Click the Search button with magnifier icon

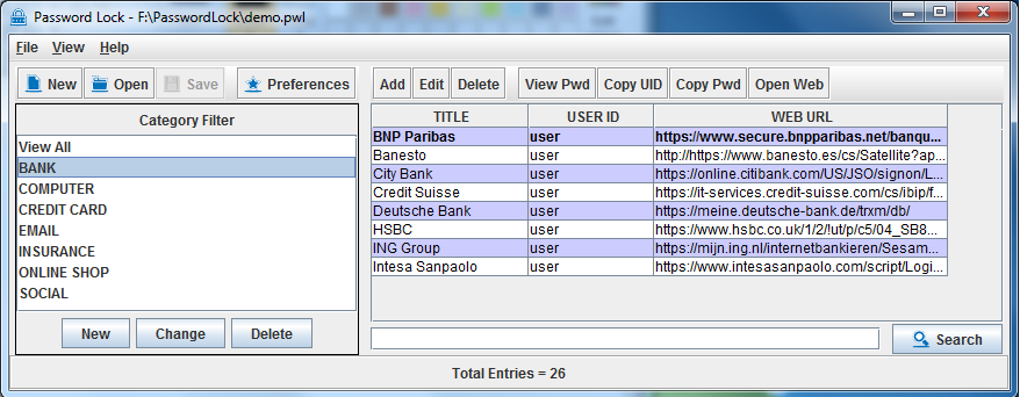pos(947,339)
